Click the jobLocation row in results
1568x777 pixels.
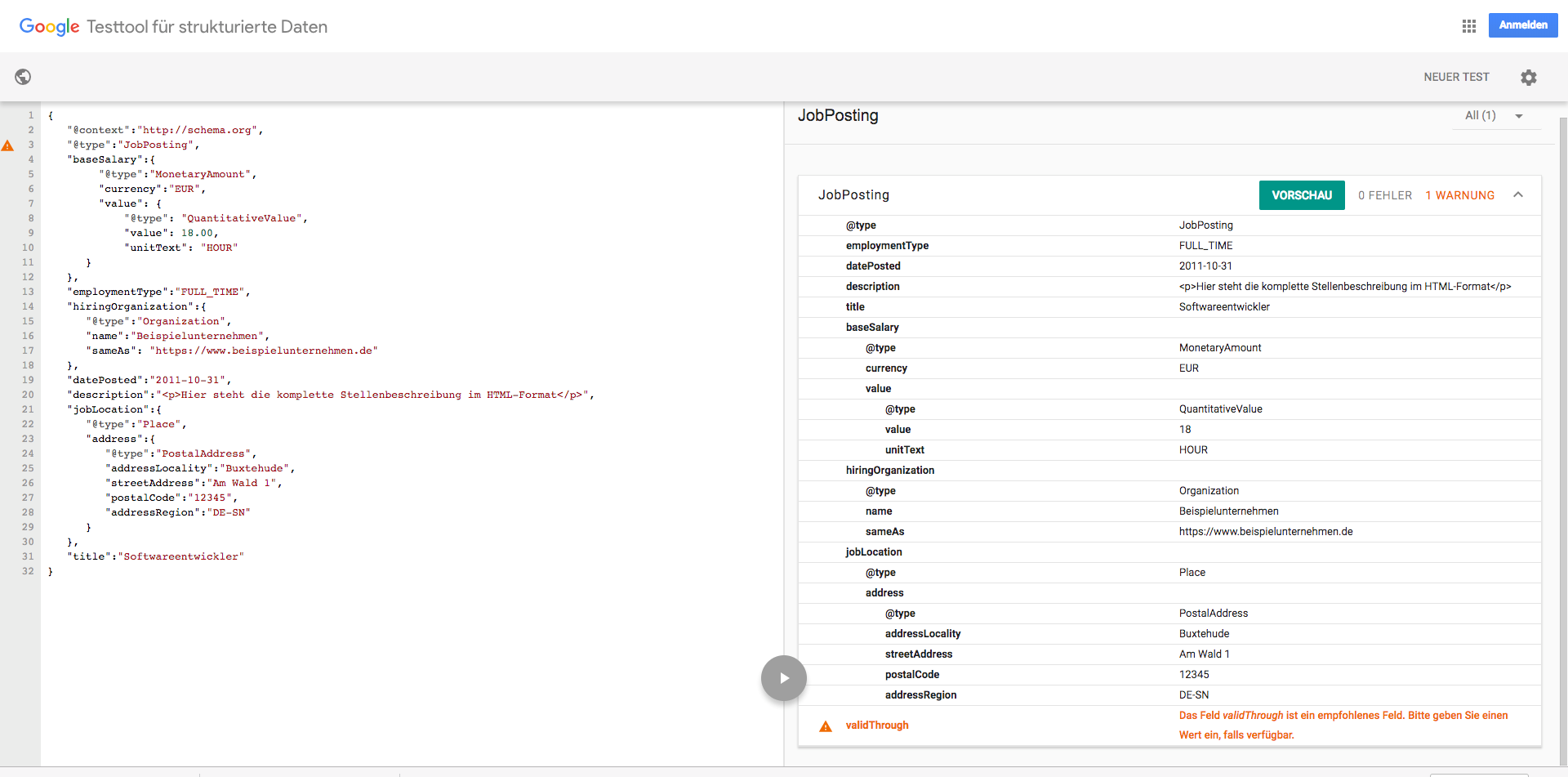point(874,552)
